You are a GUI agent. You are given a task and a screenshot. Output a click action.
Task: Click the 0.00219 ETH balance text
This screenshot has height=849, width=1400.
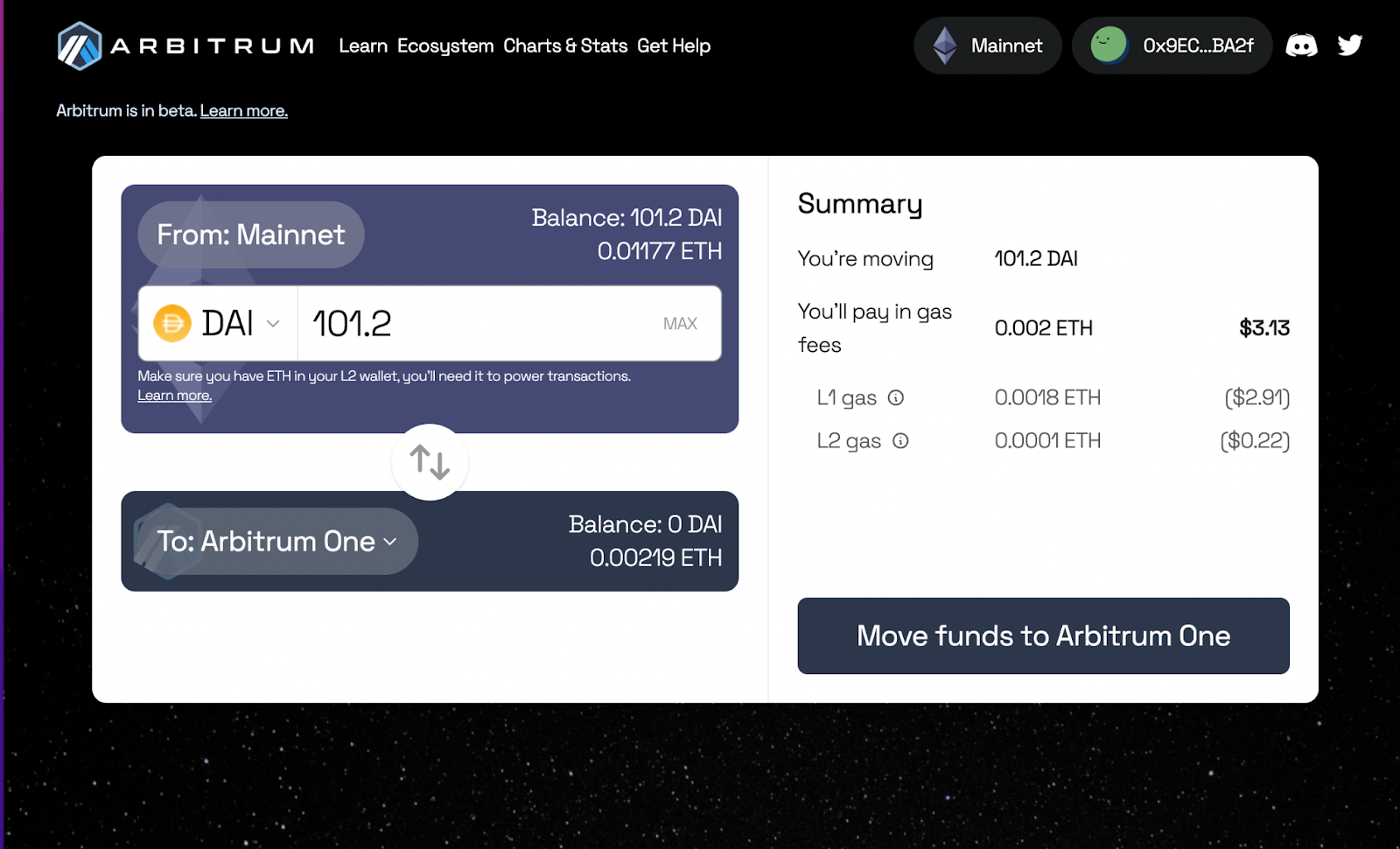656,558
